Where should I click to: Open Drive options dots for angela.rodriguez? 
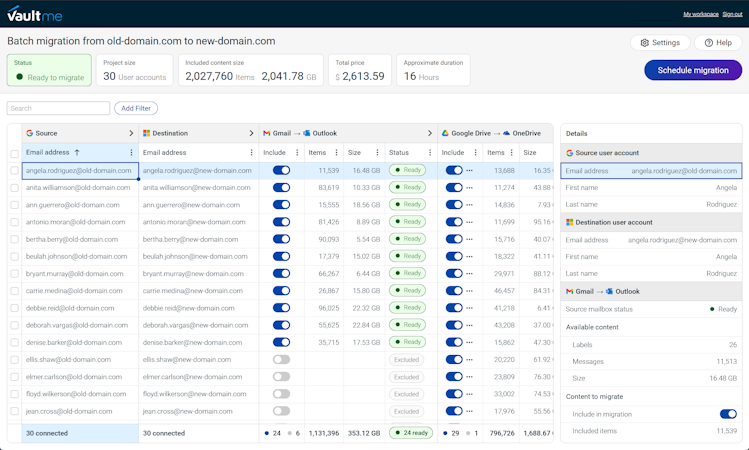(470, 171)
